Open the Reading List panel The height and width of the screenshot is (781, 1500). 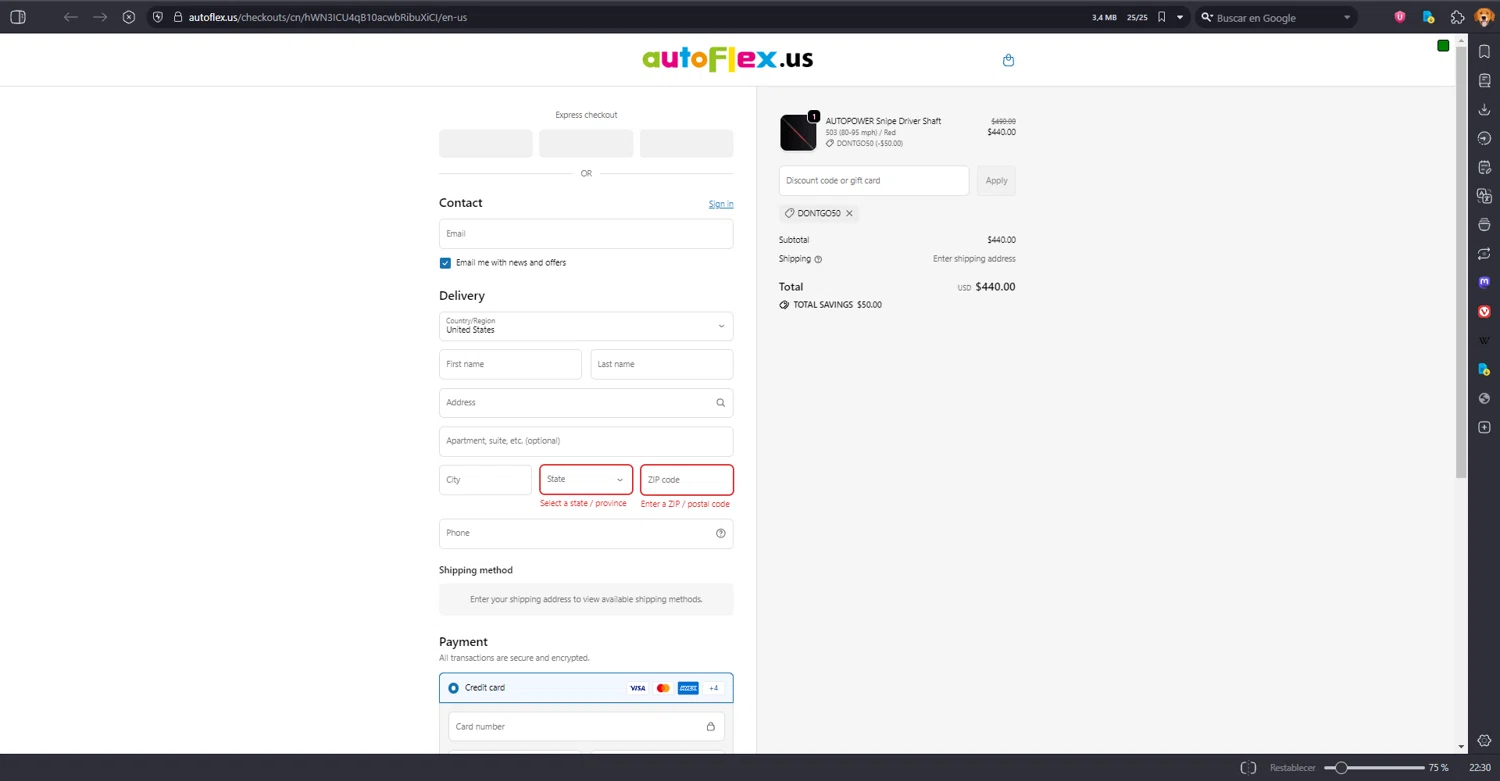(x=1484, y=80)
